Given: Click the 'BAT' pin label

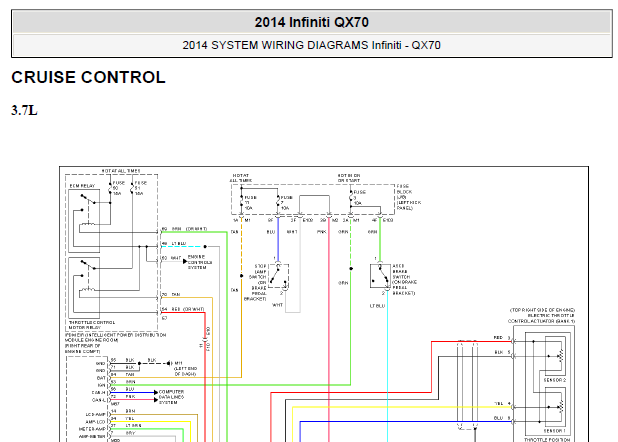Looking at the screenshot, I should click(x=101, y=378).
